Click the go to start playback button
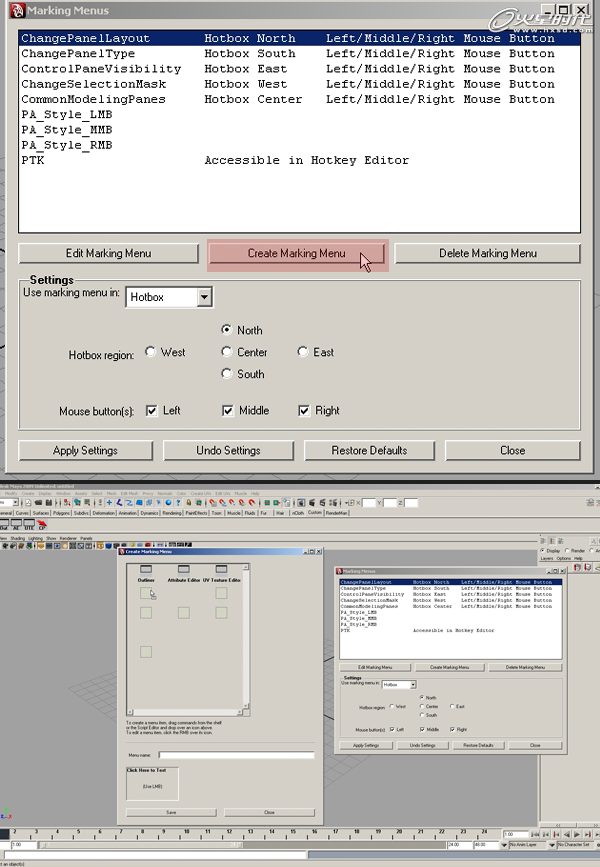Screen dimensions: 600x867 (x=535, y=834)
